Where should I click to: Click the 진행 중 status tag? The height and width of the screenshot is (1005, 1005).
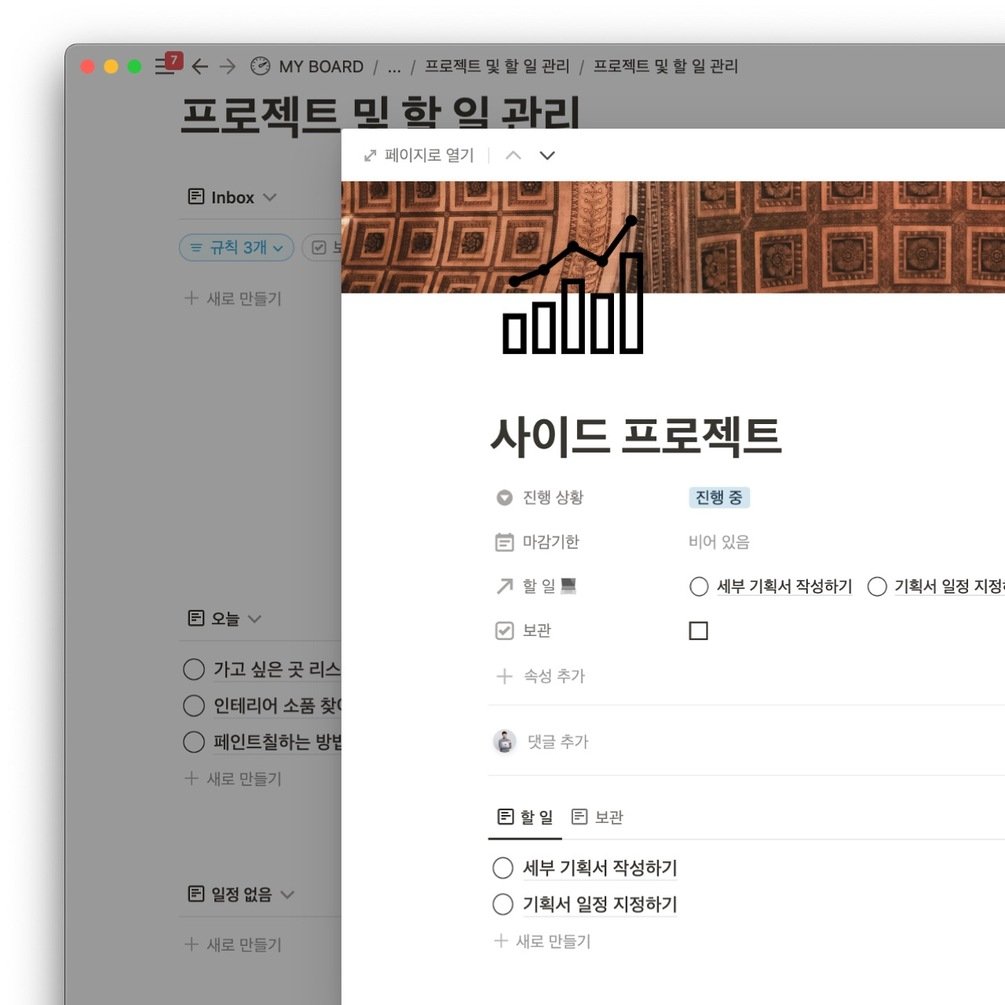(x=719, y=497)
